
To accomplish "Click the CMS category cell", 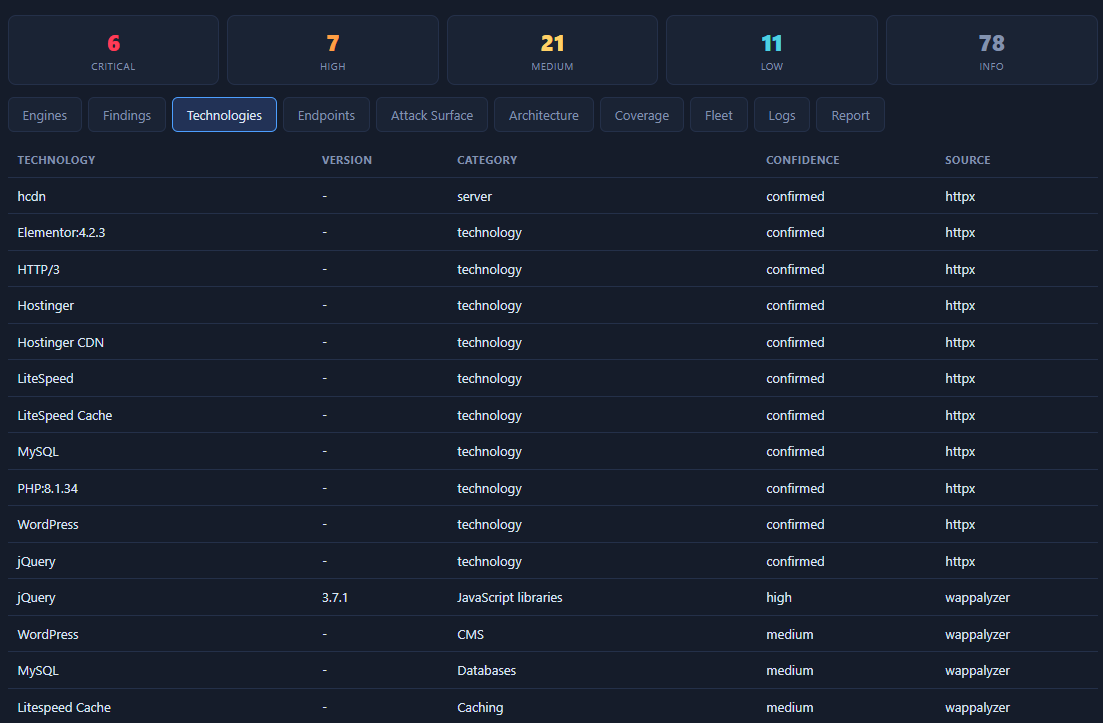I will pos(471,634).
